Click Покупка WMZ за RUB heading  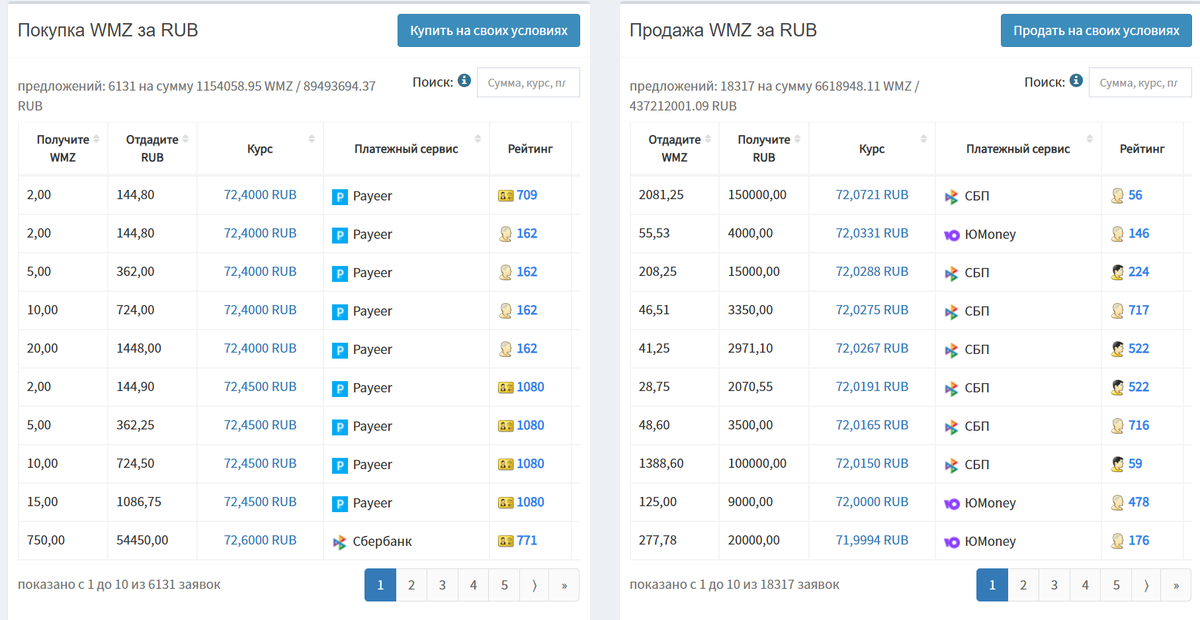point(108,30)
